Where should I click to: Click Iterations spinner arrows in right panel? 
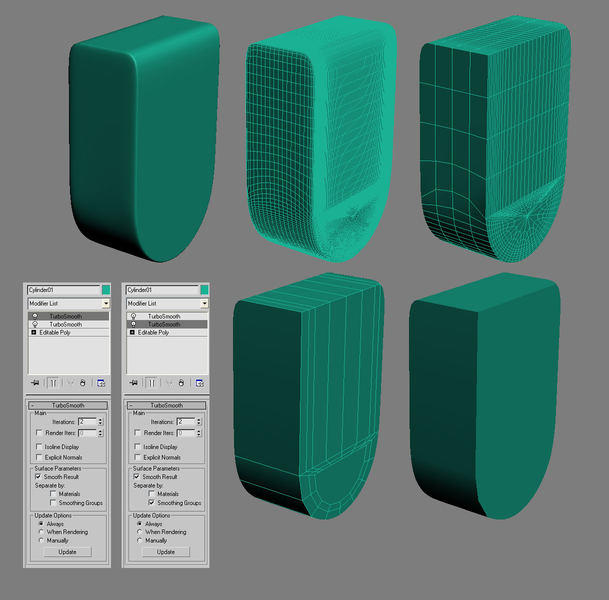[x=199, y=421]
